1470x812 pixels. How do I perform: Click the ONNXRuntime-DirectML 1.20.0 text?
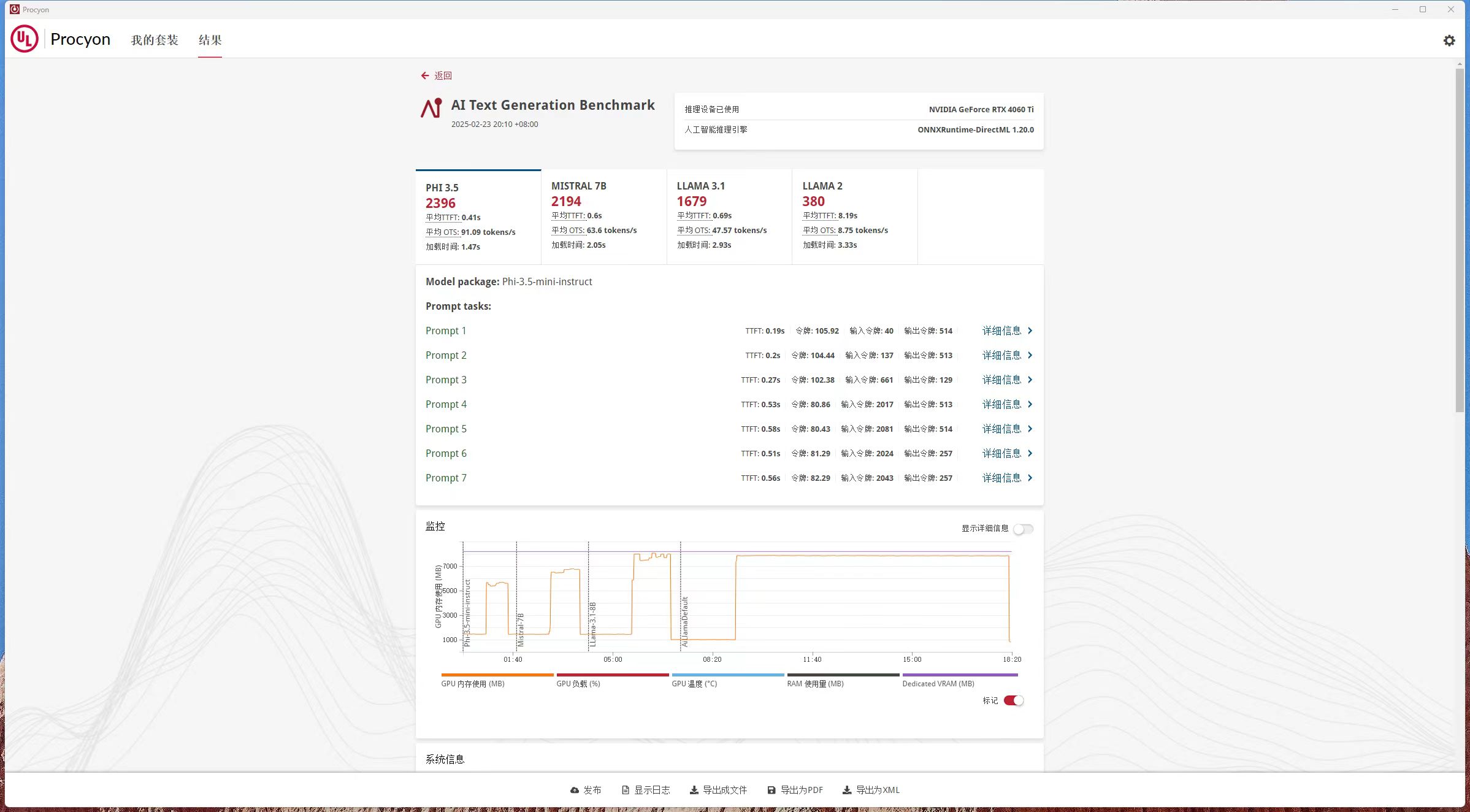(976, 129)
